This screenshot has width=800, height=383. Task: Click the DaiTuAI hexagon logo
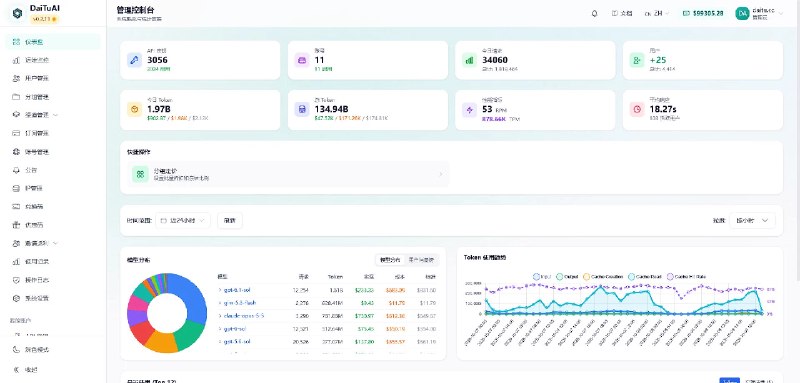[x=17, y=14]
